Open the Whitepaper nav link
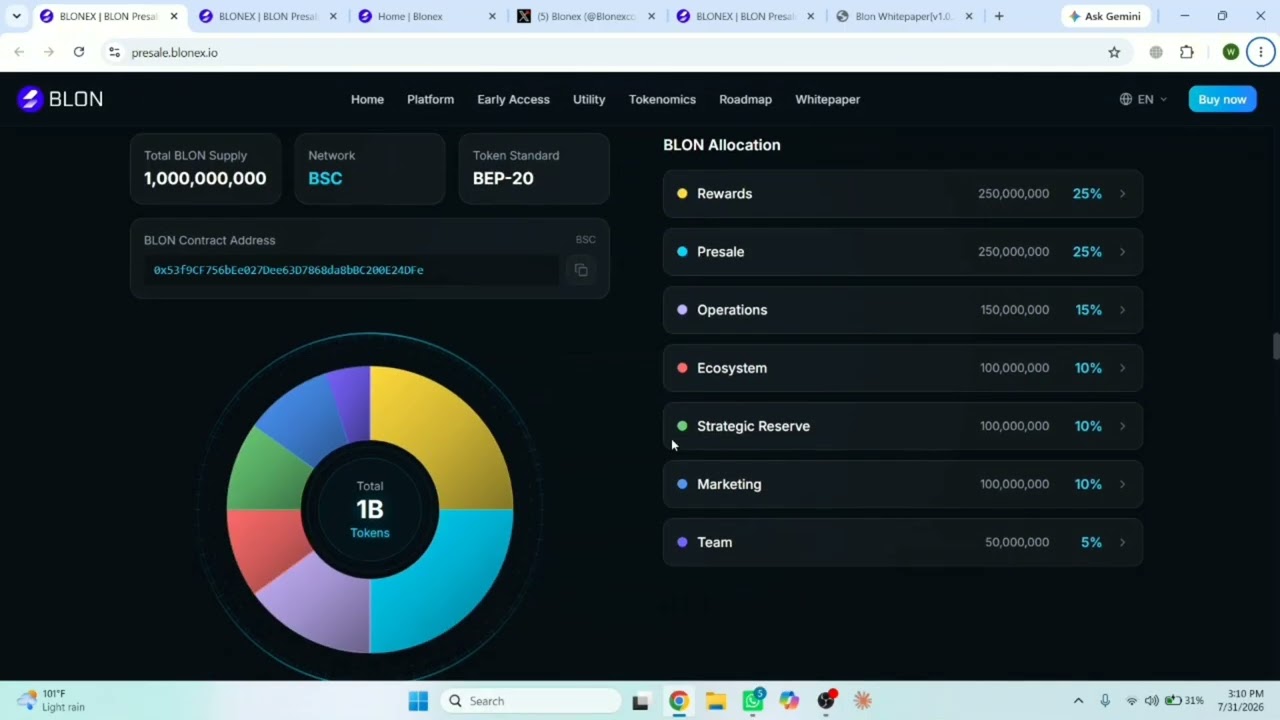The width and height of the screenshot is (1280, 720). coord(827,99)
